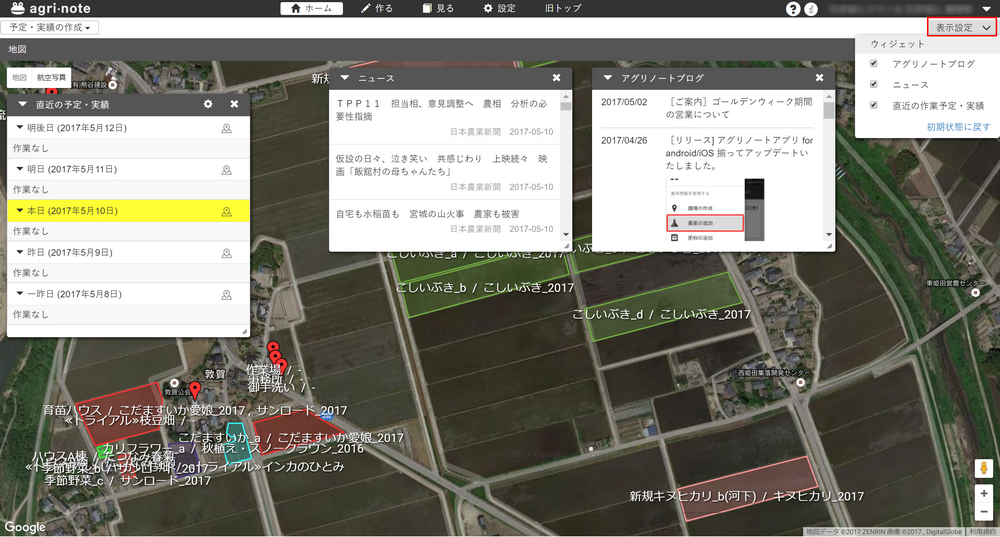
Task: Open news article 自宅も水稲苗も 宮城の山火事
Action: (x=427, y=214)
